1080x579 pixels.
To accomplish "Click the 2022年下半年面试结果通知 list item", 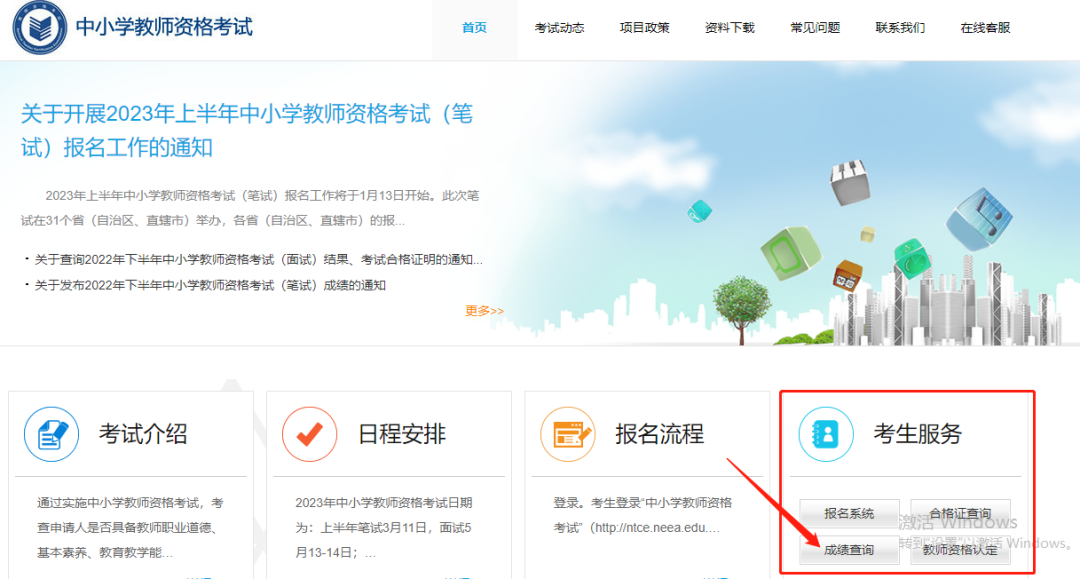I will tap(252, 258).
